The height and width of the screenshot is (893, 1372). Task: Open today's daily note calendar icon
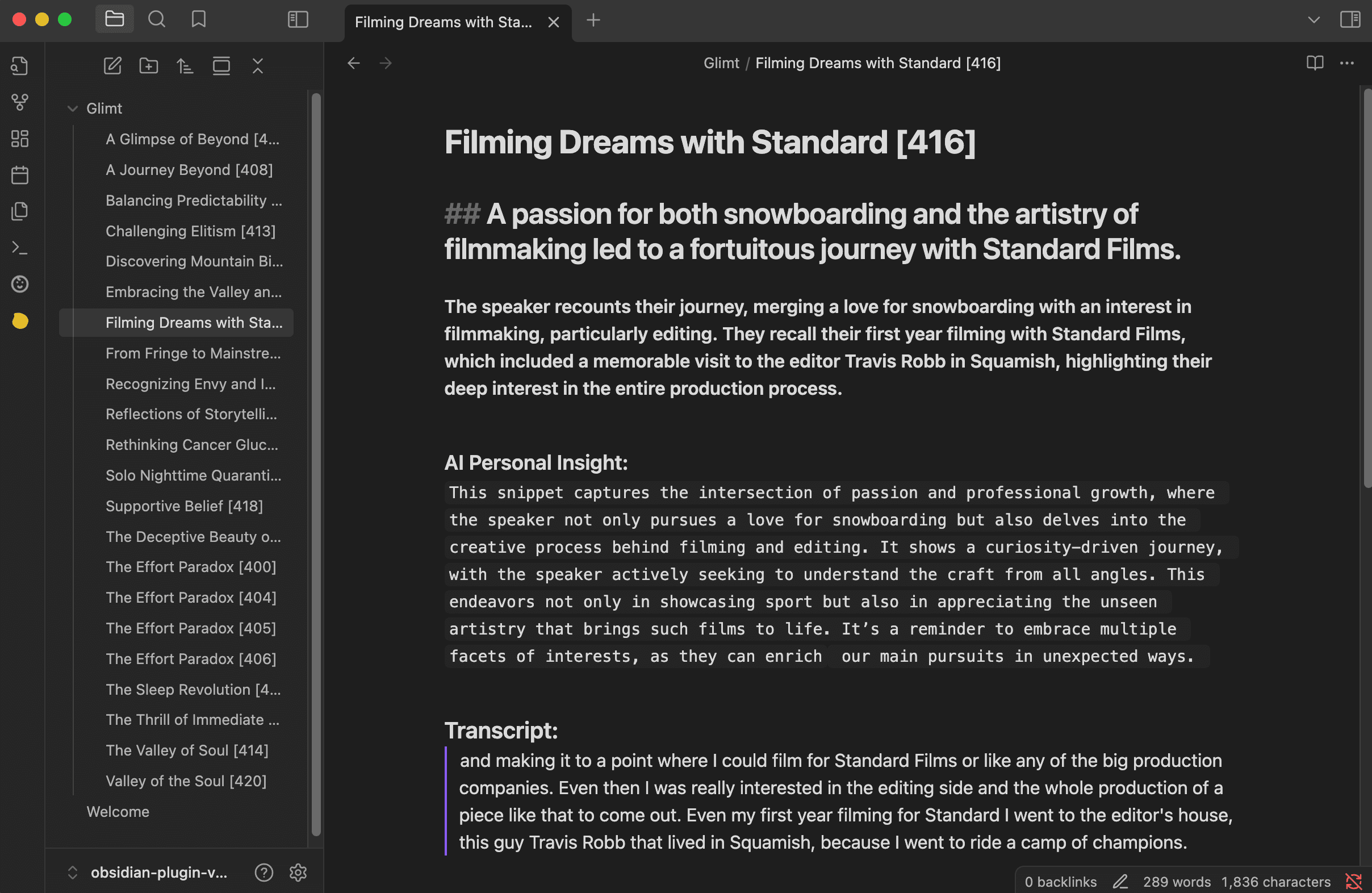pyautogui.click(x=20, y=174)
